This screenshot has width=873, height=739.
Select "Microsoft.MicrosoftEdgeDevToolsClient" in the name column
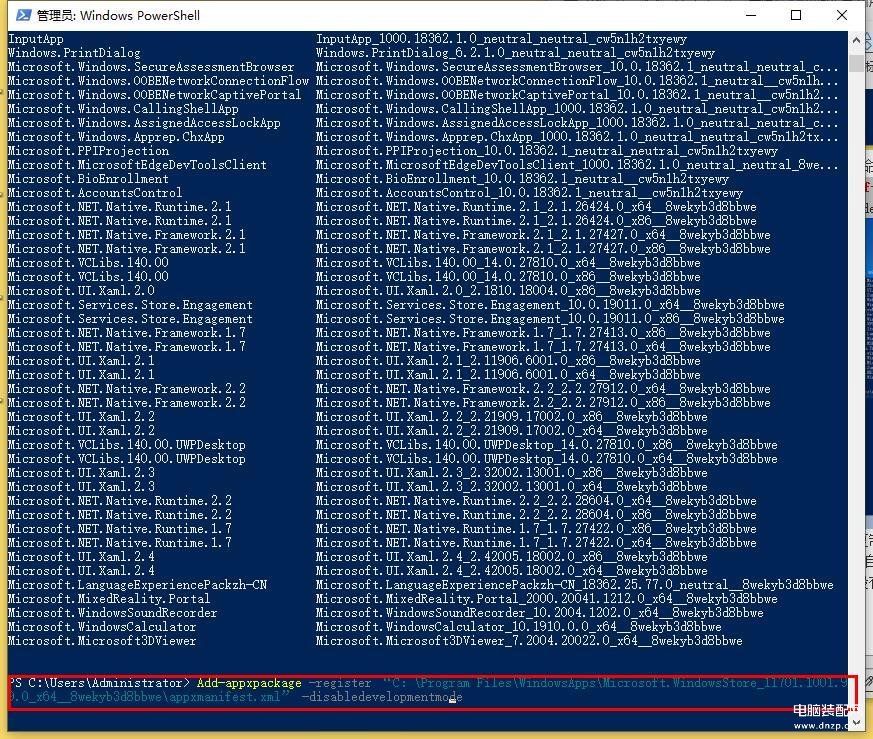click(137, 165)
